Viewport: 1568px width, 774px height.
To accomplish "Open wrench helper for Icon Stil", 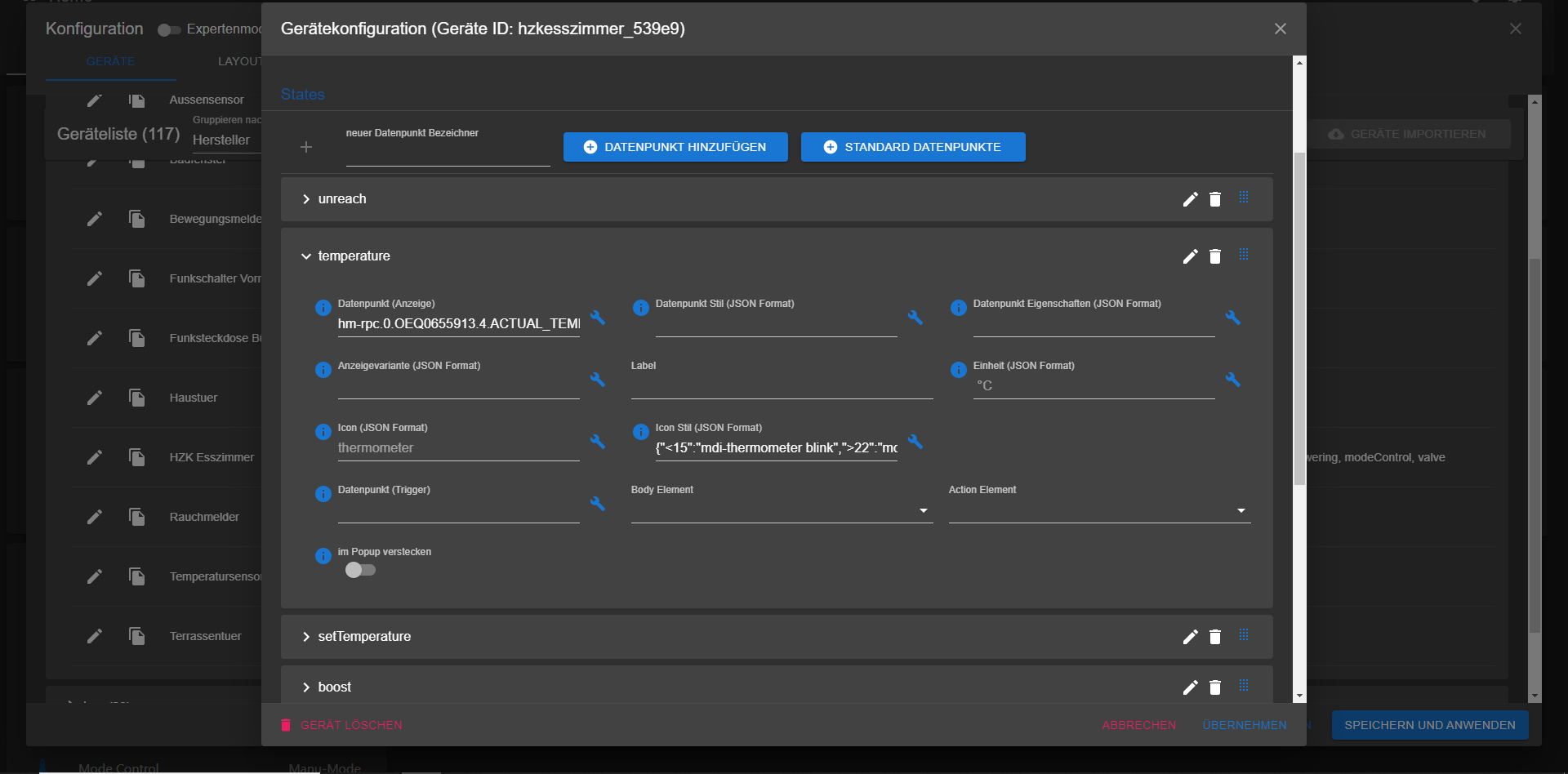I will pyautogui.click(x=915, y=442).
